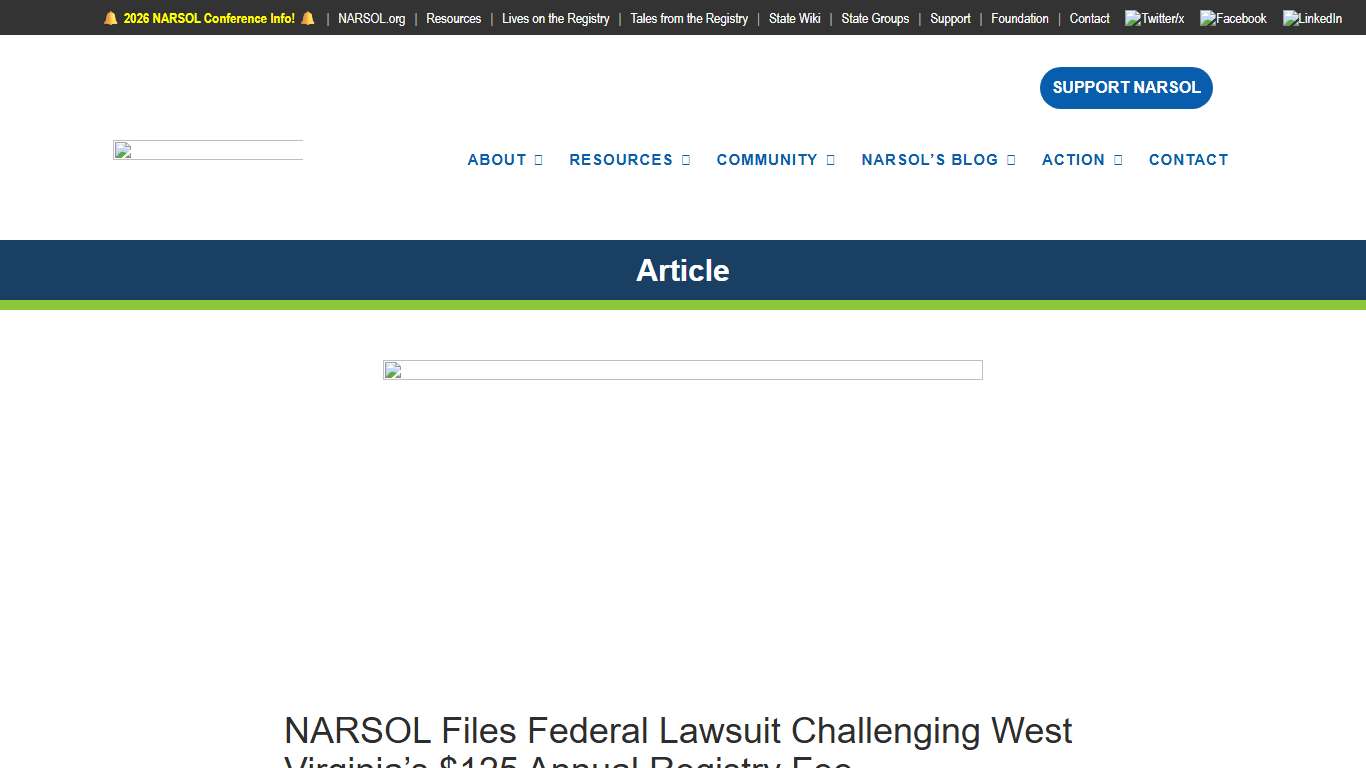Image resolution: width=1366 pixels, height=768 pixels.
Task: Visit the Lives on the Registry link
Action: tap(555, 18)
